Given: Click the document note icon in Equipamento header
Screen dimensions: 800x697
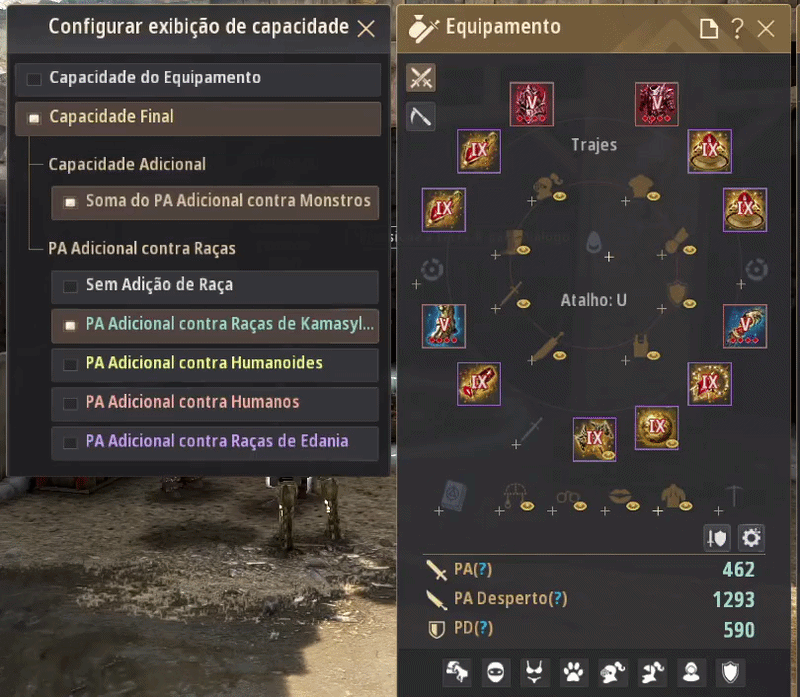Looking at the screenshot, I should [709, 29].
